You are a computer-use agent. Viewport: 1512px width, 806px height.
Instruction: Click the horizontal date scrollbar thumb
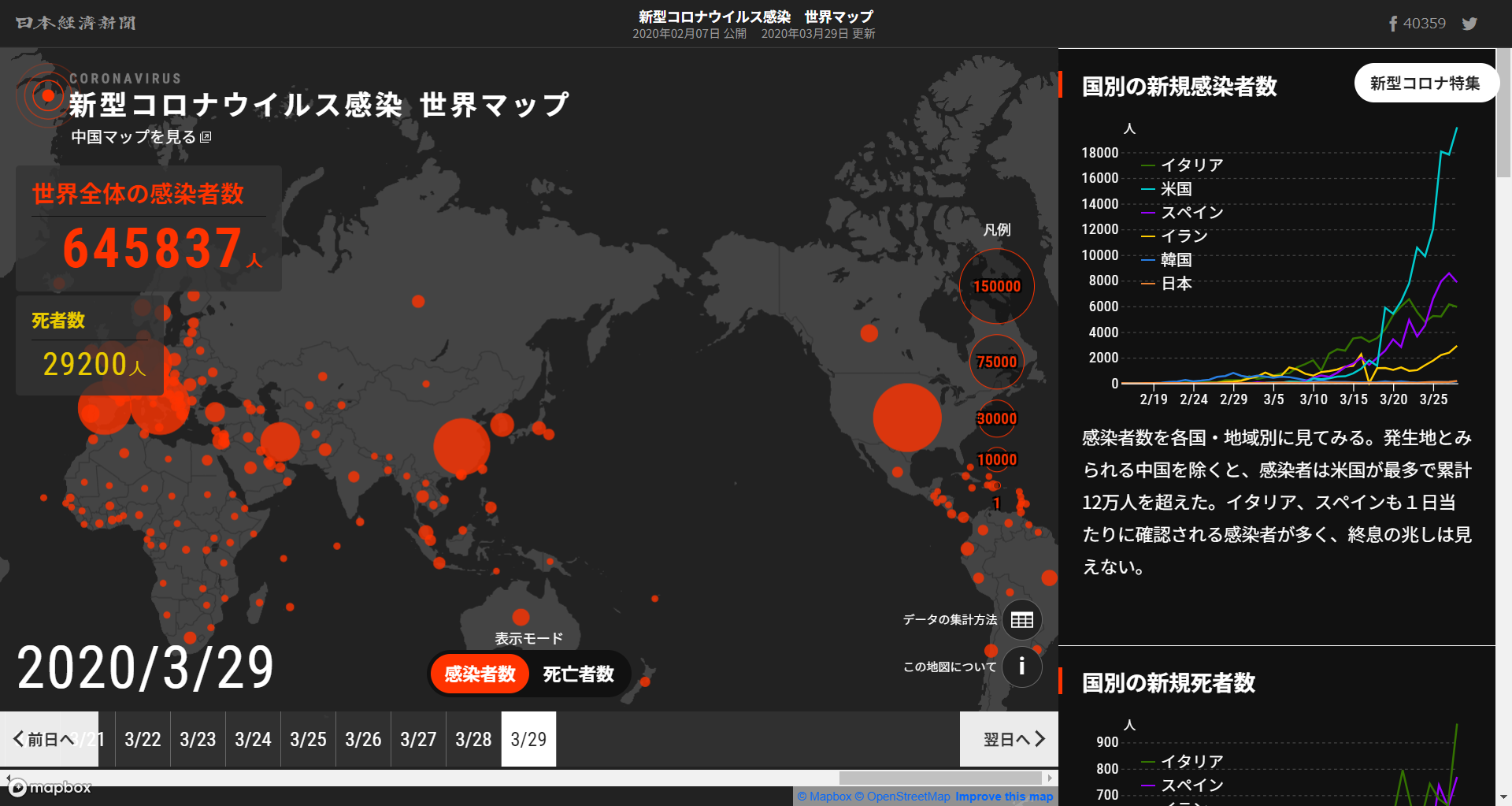coord(940,778)
